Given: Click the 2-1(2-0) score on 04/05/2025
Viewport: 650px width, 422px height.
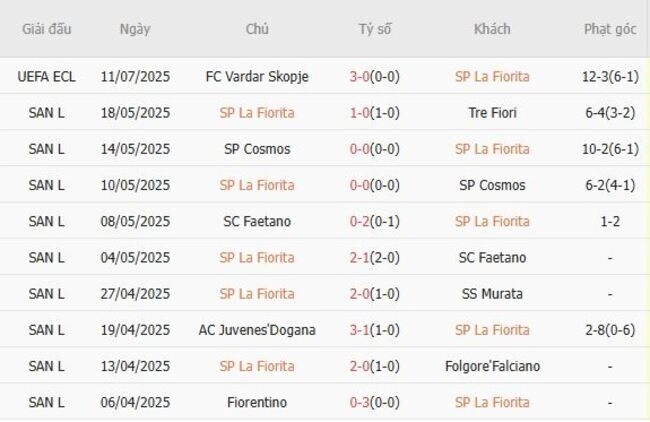Looking at the screenshot, I should click(x=374, y=257).
